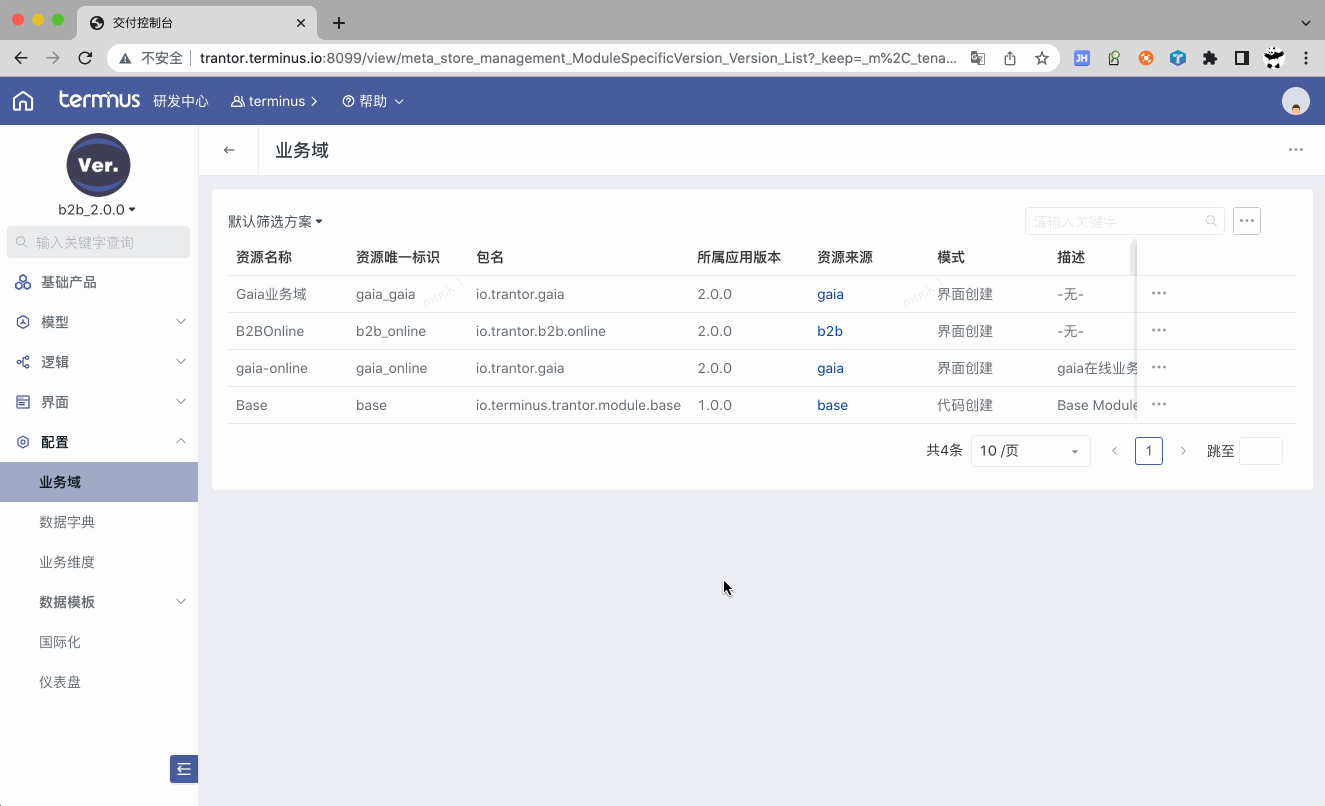Open the 10 /页 page size dropdown
The height and width of the screenshot is (806, 1325).
[x=1030, y=451]
